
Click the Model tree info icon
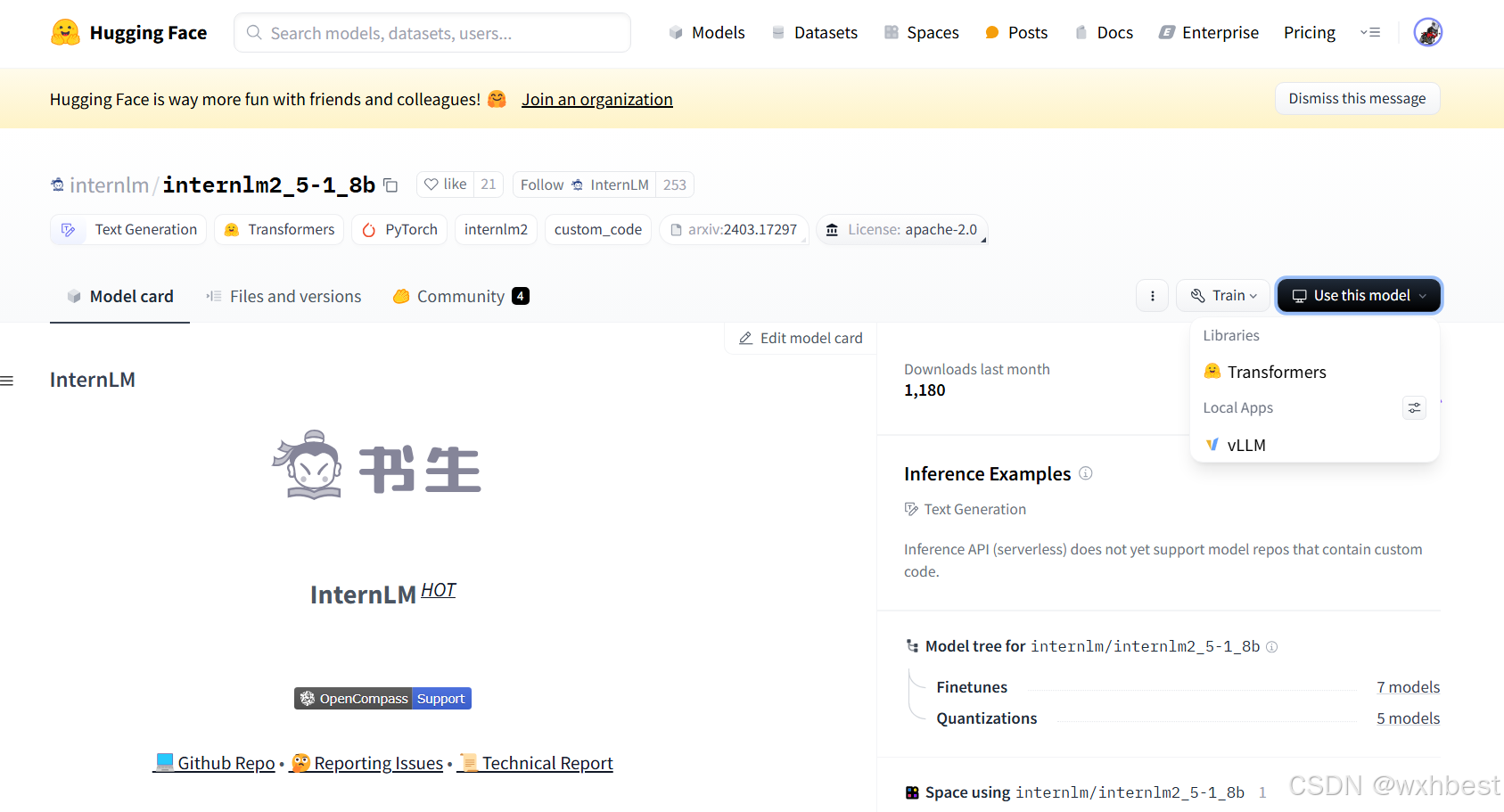pos(1271,647)
